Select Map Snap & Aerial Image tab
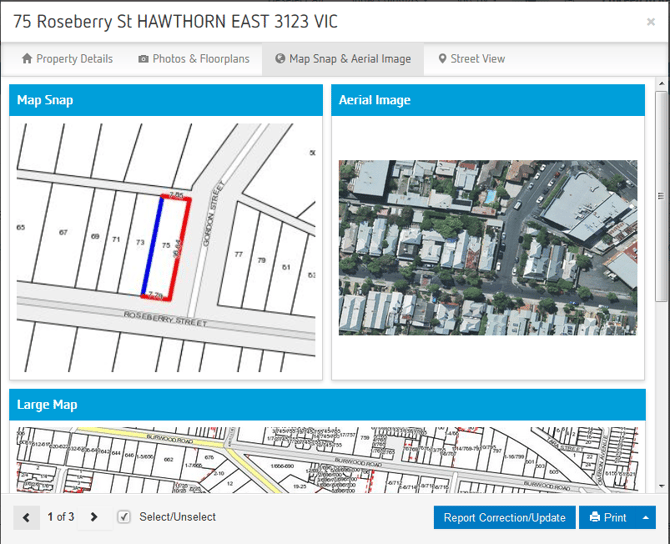670x544 pixels. [x=343, y=59]
